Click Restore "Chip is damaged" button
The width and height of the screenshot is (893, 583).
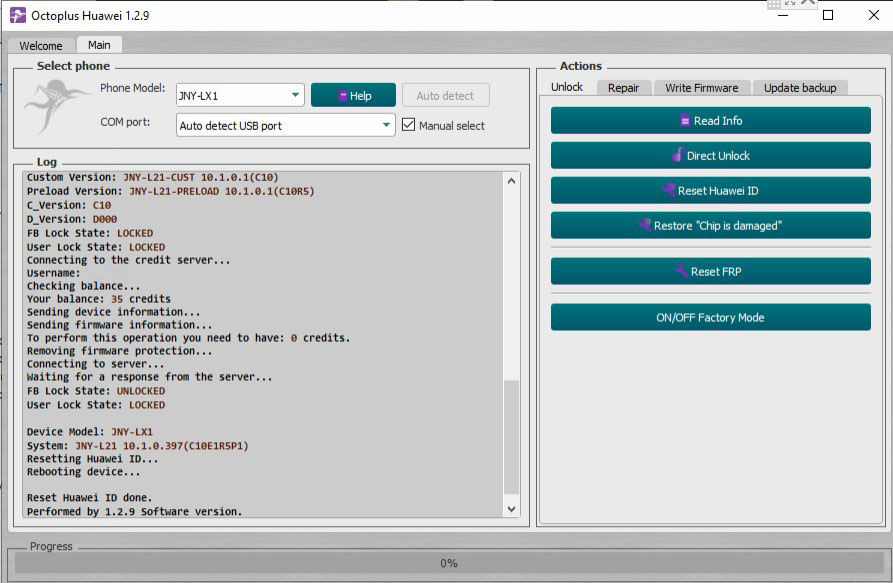pyautogui.click(x=710, y=225)
